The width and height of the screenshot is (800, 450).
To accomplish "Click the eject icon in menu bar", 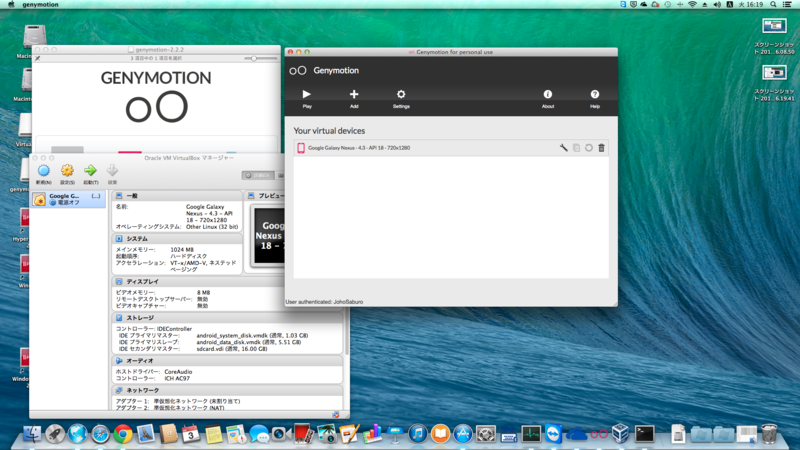I will [x=705, y=4].
